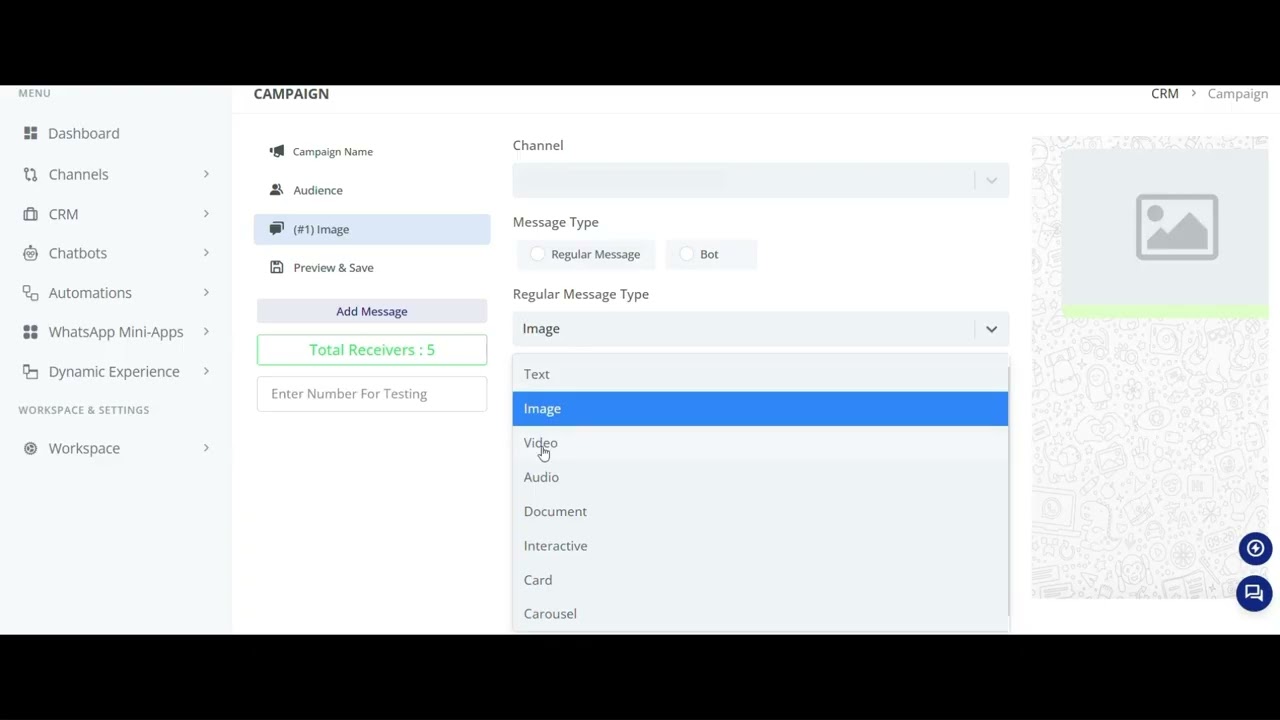
Task: Click the image placeholder in the preview
Action: [1177, 227]
